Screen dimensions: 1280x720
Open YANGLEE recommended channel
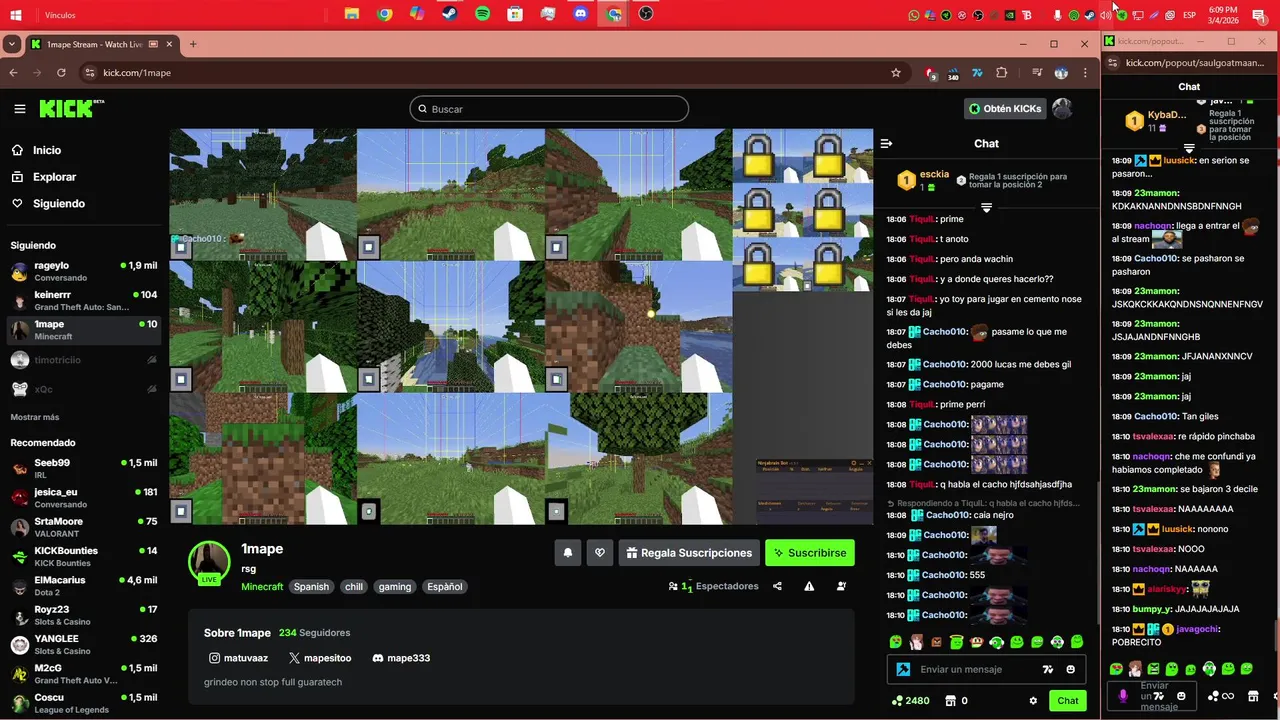point(84,644)
